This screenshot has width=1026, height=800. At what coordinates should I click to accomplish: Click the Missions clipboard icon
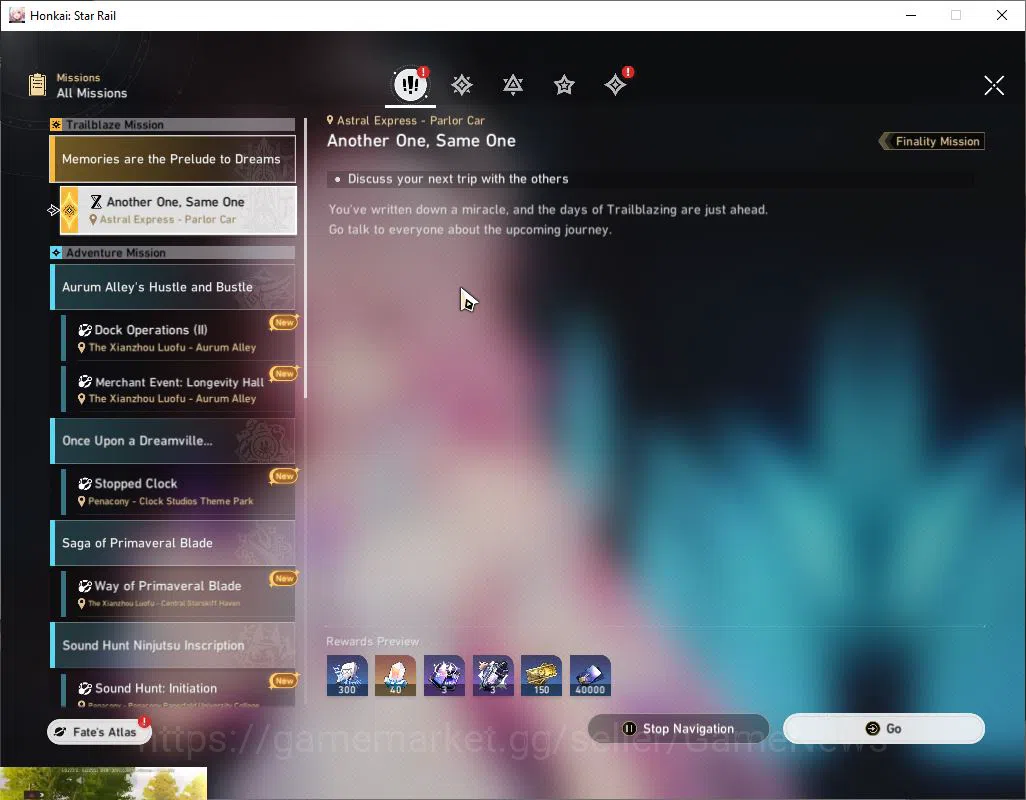(37, 85)
